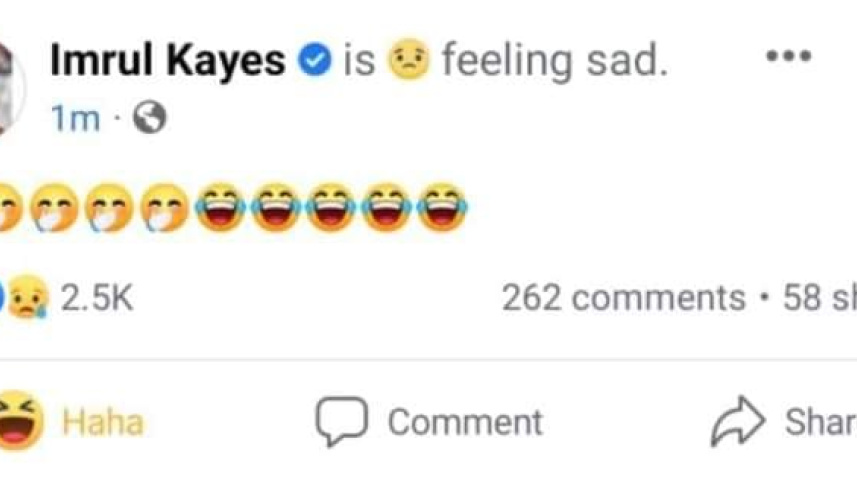The height and width of the screenshot is (482, 857).
Task: Open the 262 comments link
Action: [623, 297]
